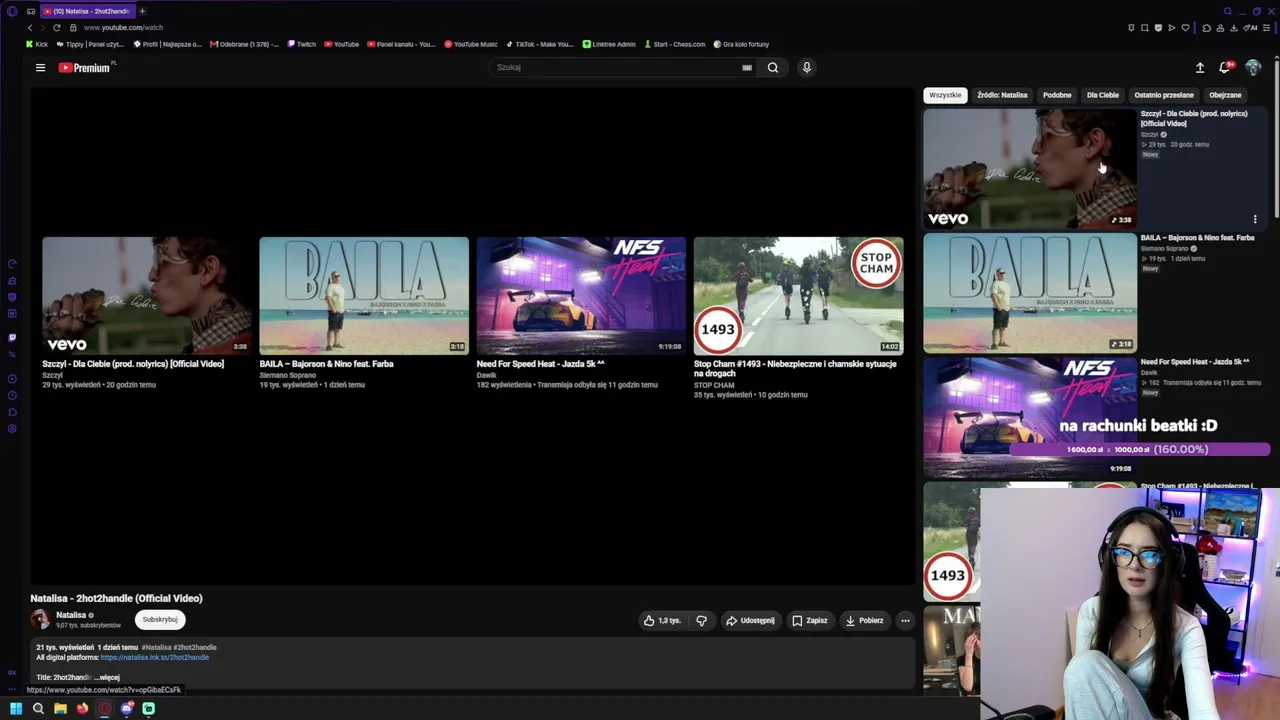Open sidebar BAILA video thumbnail

click(x=1029, y=293)
